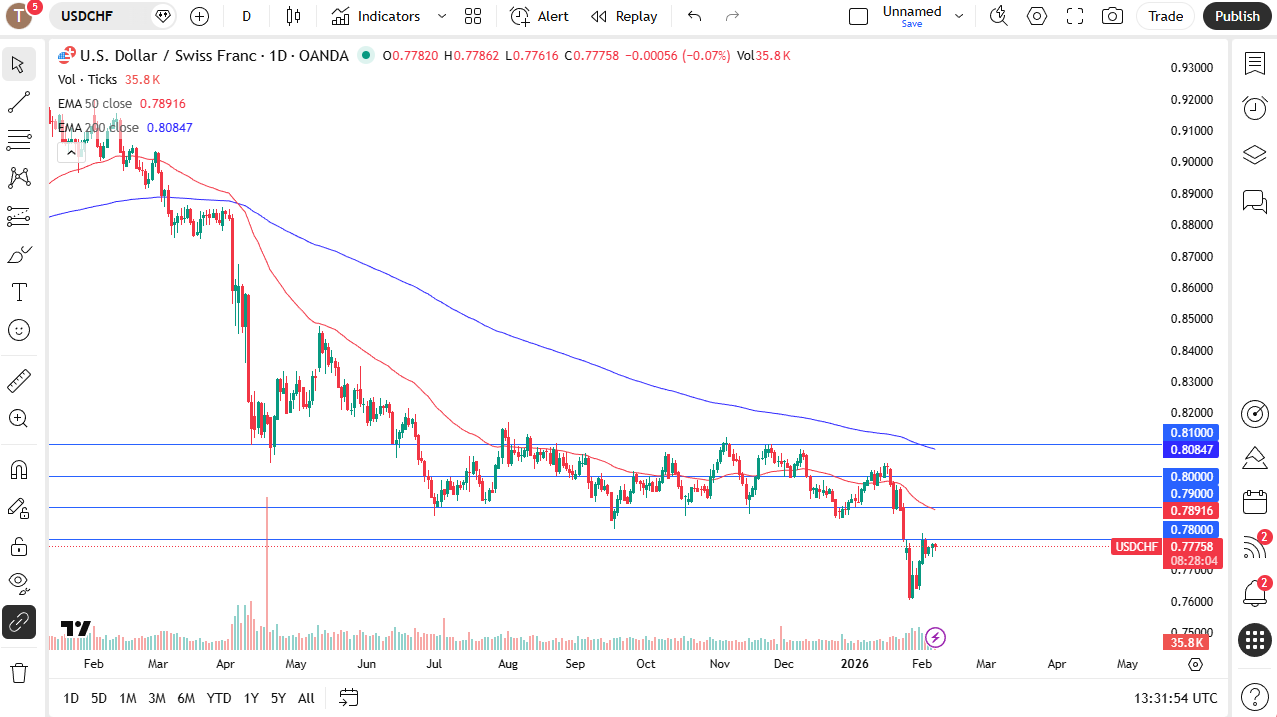The width and height of the screenshot is (1277, 717).
Task: Publish the chart idea
Action: pos(1238,16)
